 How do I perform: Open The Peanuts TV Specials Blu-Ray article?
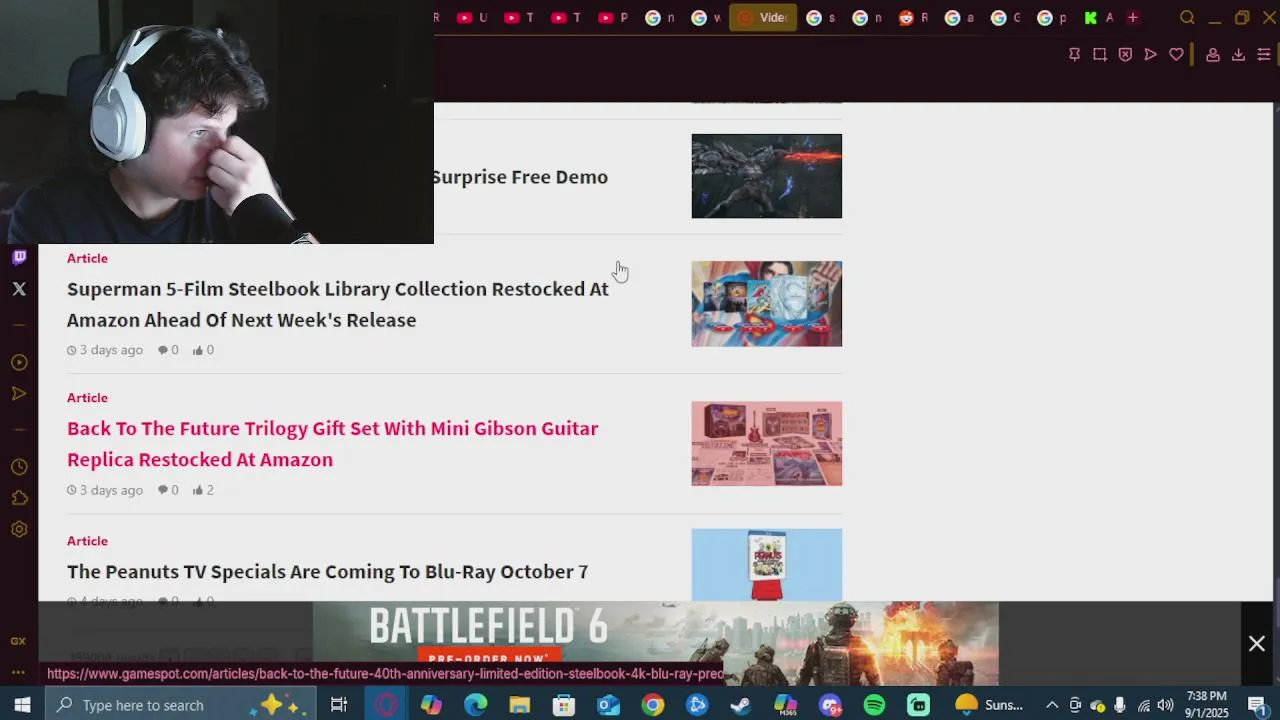[x=327, y=572]
